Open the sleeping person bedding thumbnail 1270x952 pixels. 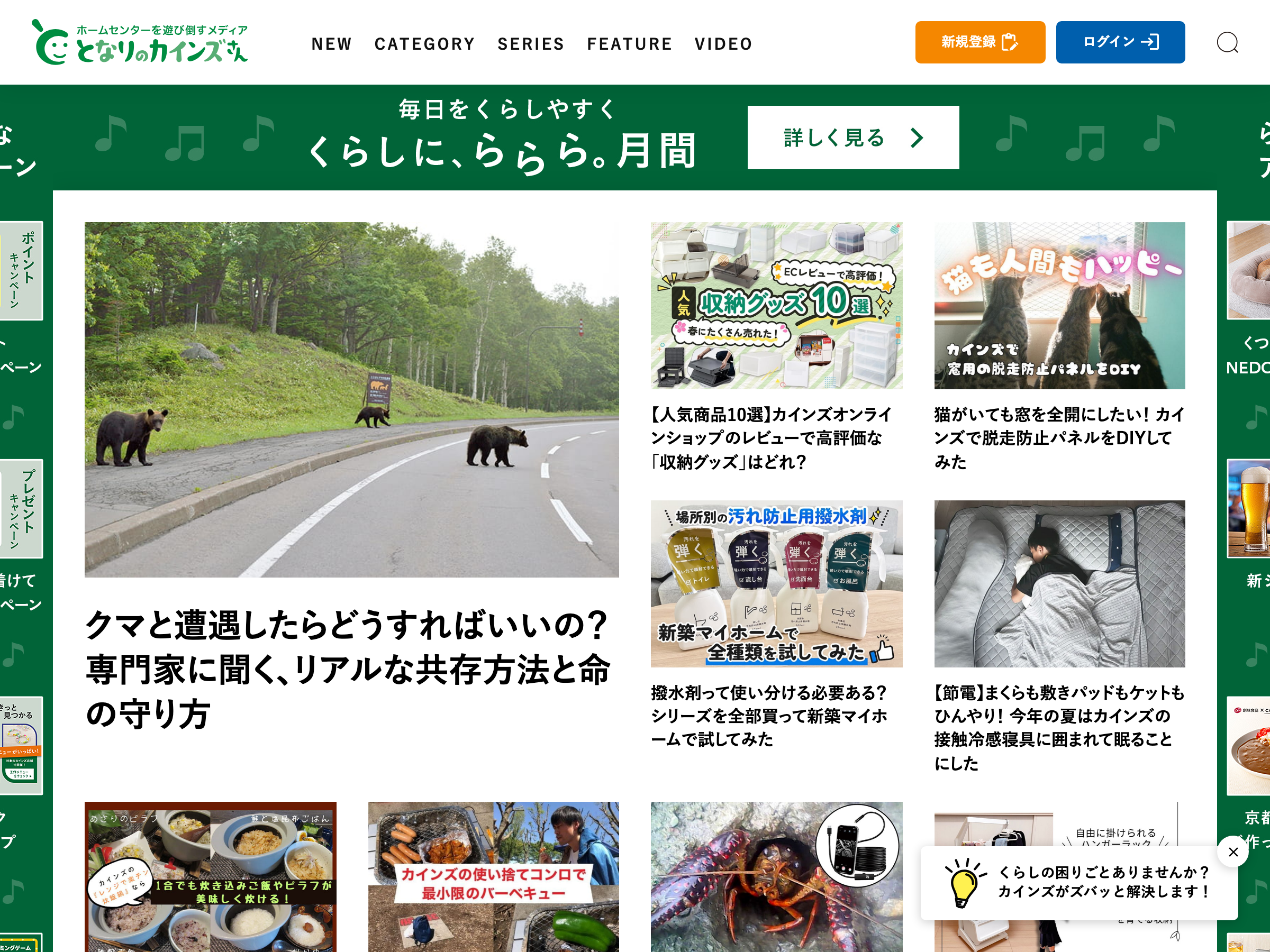(x=1059, y=583)
